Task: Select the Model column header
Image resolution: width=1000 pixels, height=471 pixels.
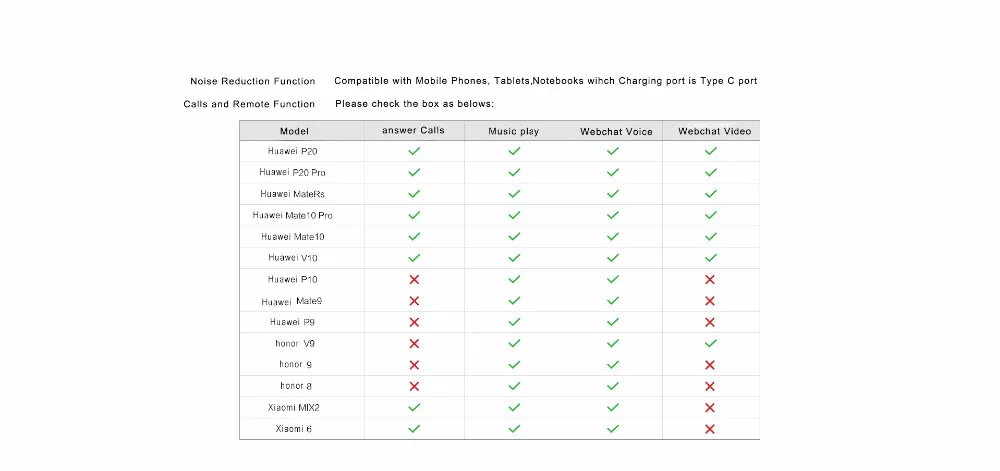Action: 294,131
